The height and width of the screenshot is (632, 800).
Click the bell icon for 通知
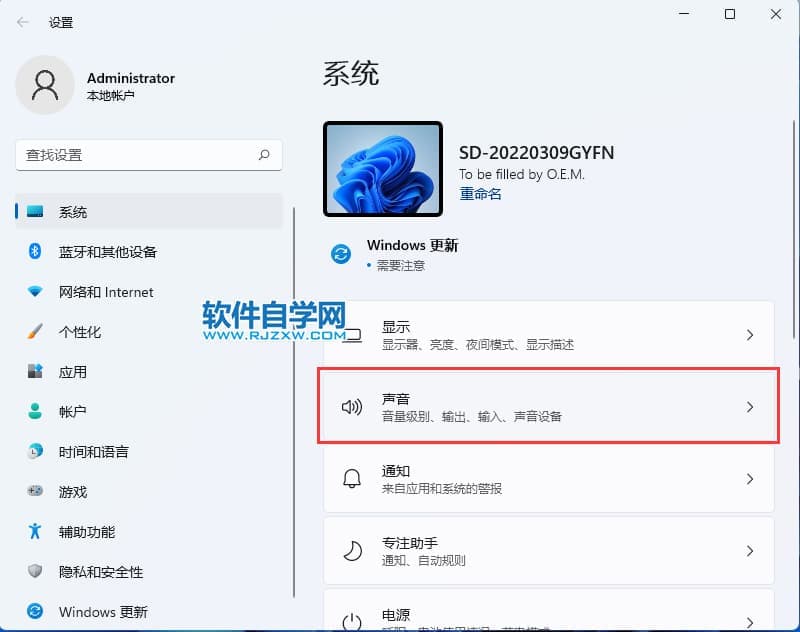351,479
